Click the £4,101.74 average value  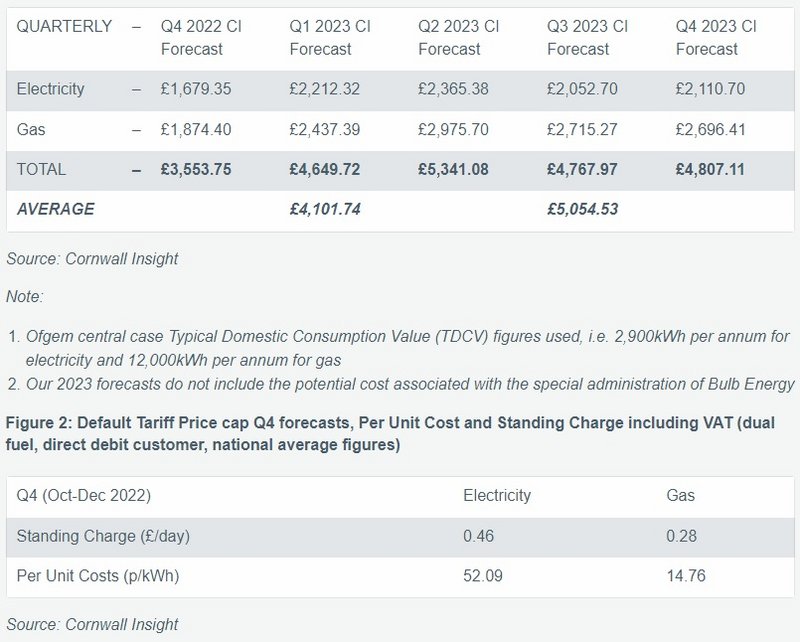pos(325,209)
